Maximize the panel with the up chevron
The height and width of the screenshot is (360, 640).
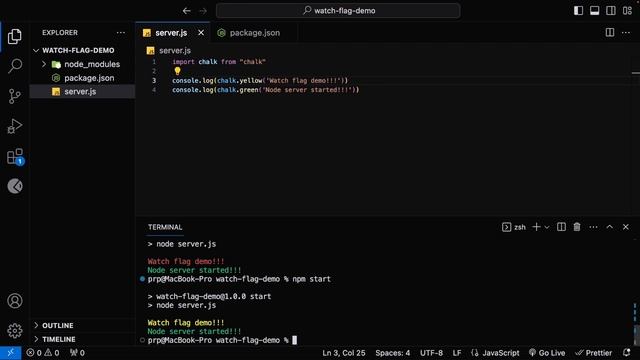click(x=609, y=227)
